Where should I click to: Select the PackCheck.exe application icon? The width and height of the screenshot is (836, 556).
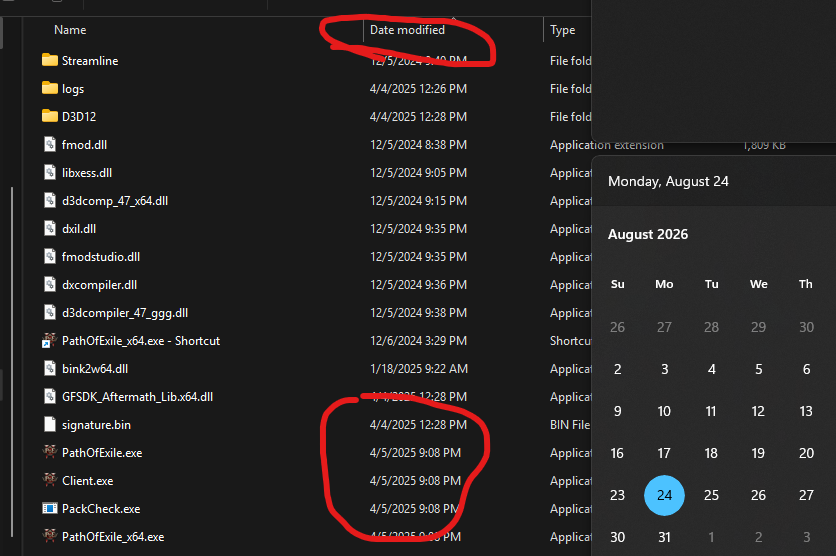[50, 508]
